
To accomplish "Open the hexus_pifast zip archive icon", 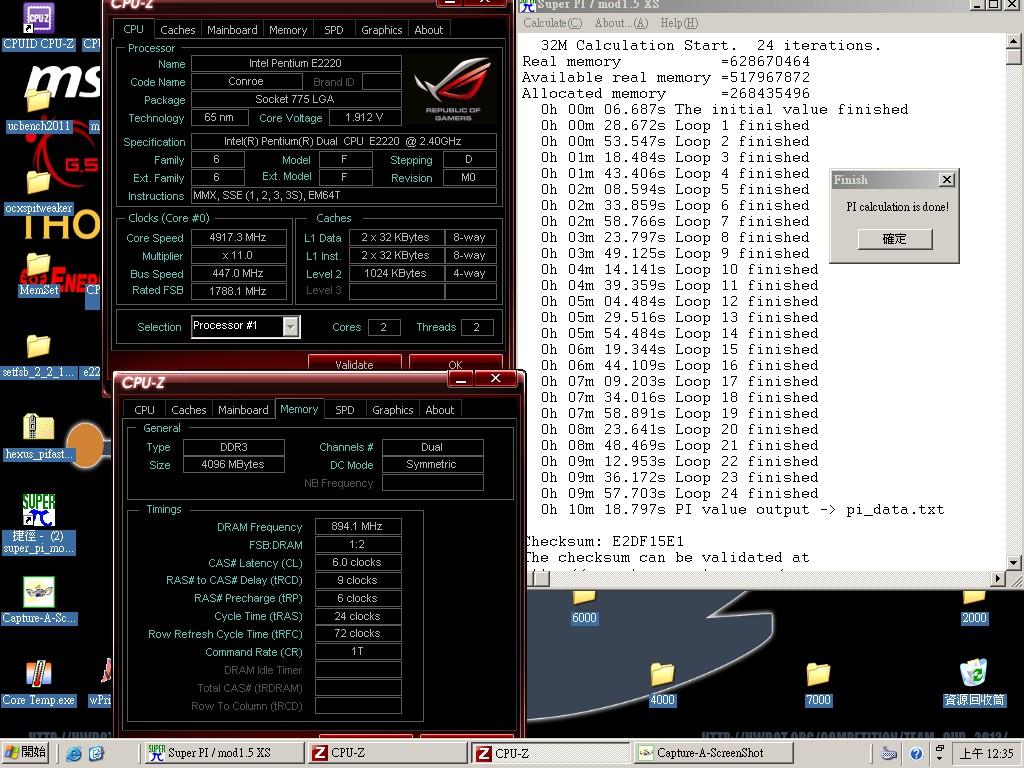I will coord(38,428).
